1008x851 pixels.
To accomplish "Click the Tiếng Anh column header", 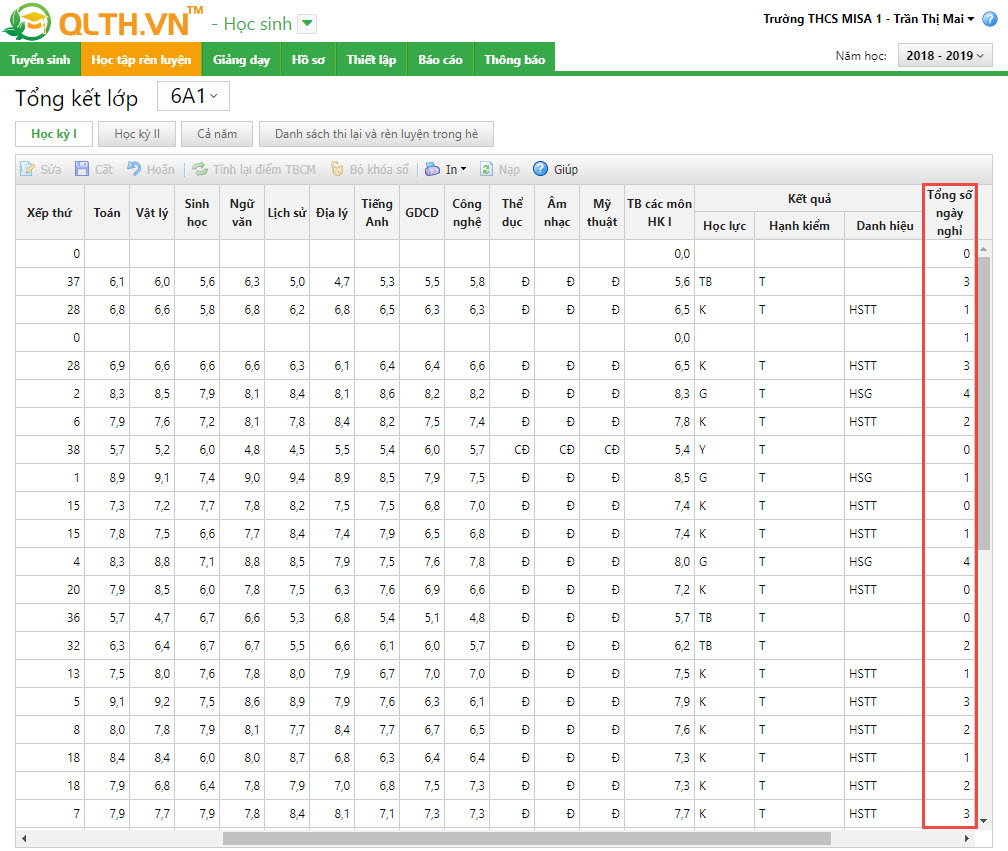I will [377, 212].
